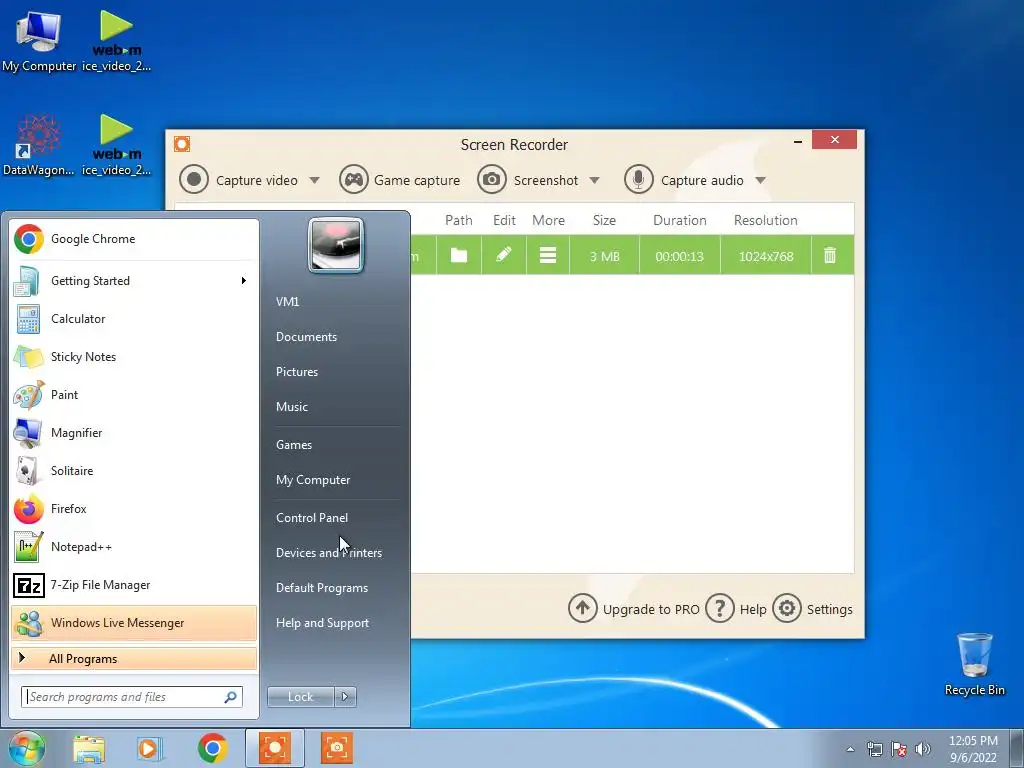Delete the recording with trash icon

(x=830, y=255)
